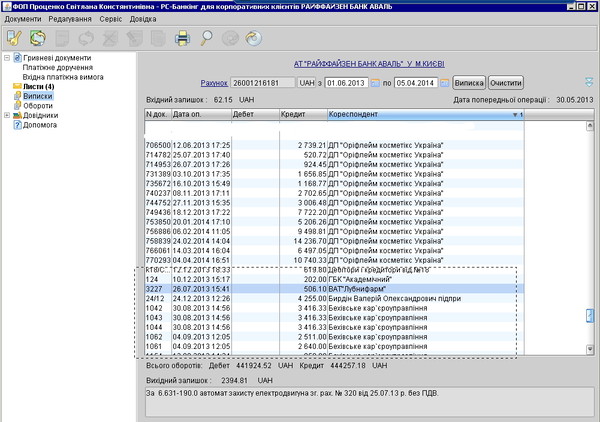Image resolution: width=600 pixels, height=422 pixels.
Task: Click the sign document toolbar icon
Action: coord(14,38)
